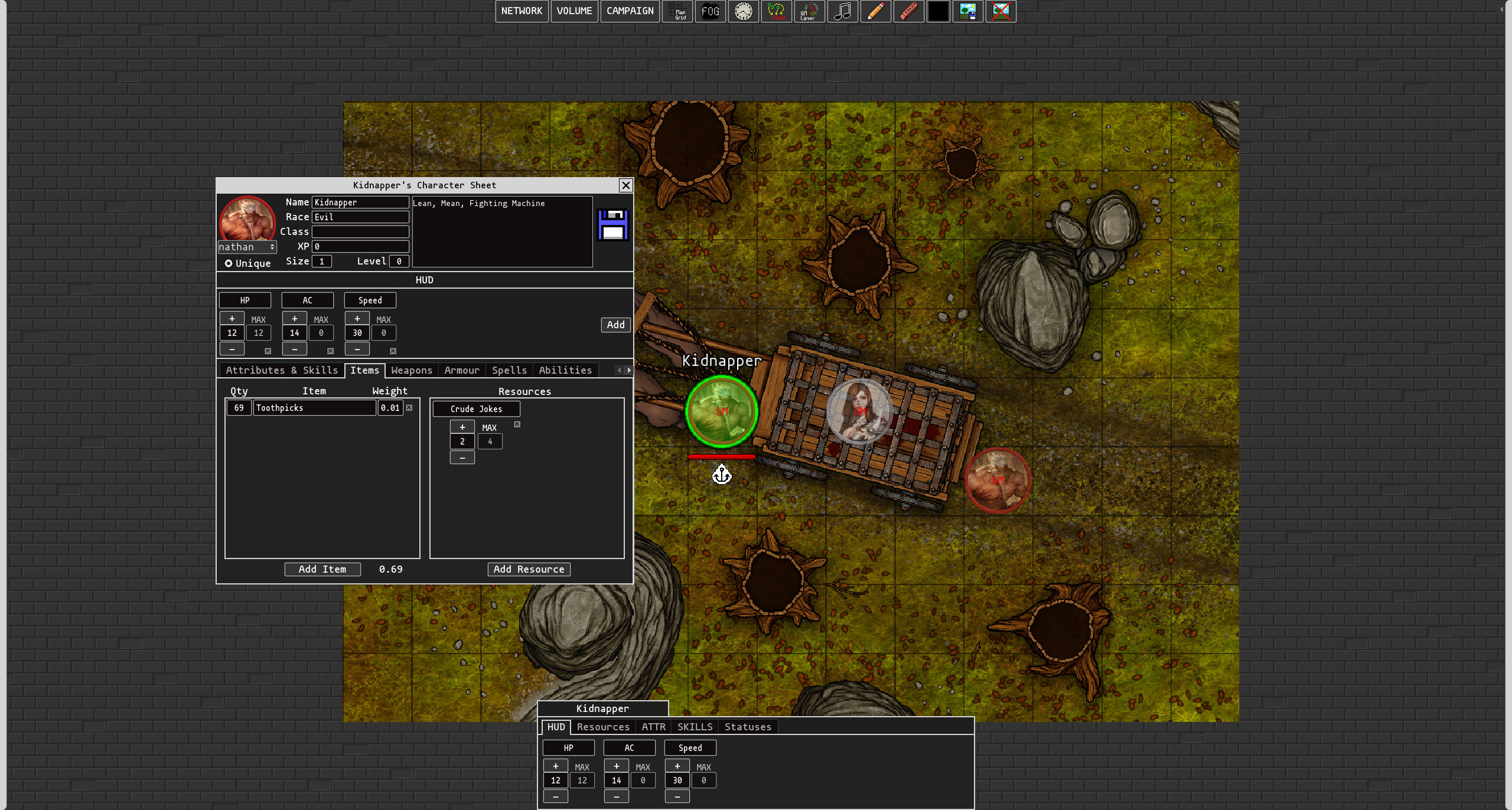Switch to the GM Layer

[x=809, y=11]
